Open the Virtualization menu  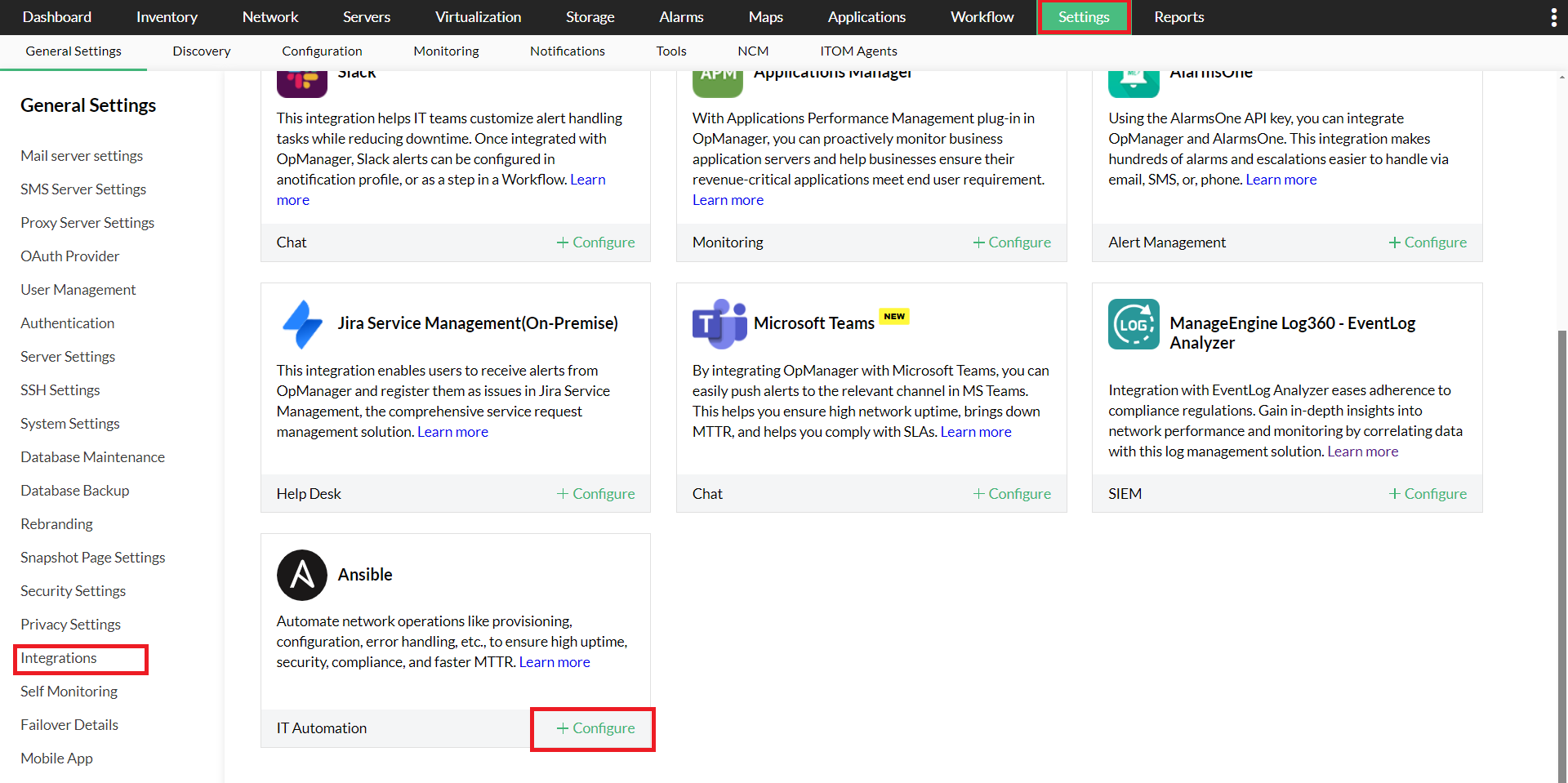478,17
